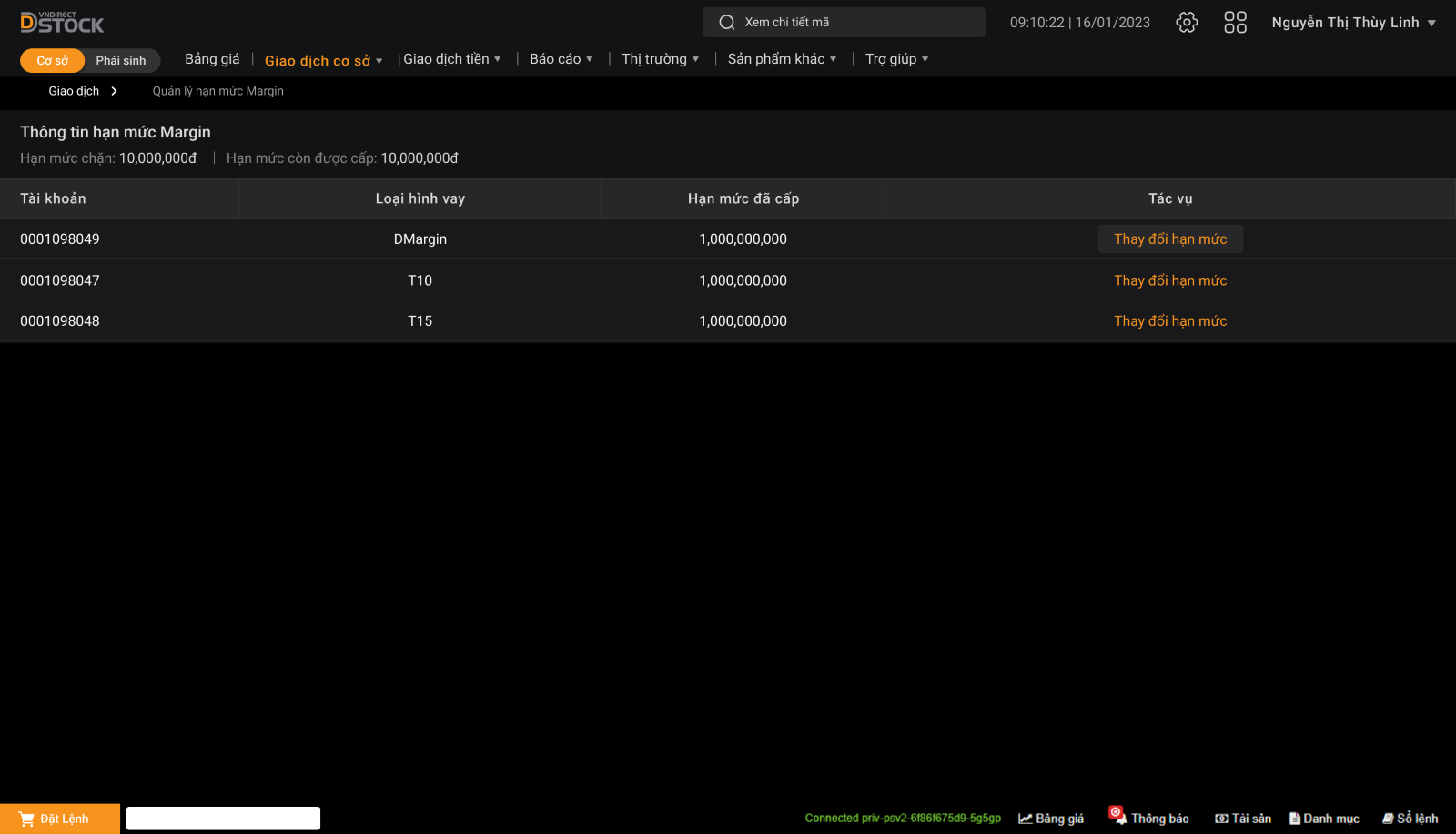Click the Sổ lệnh book icon
Viewport: 1456px width, 834px height.
click(x=1389, y=819)
